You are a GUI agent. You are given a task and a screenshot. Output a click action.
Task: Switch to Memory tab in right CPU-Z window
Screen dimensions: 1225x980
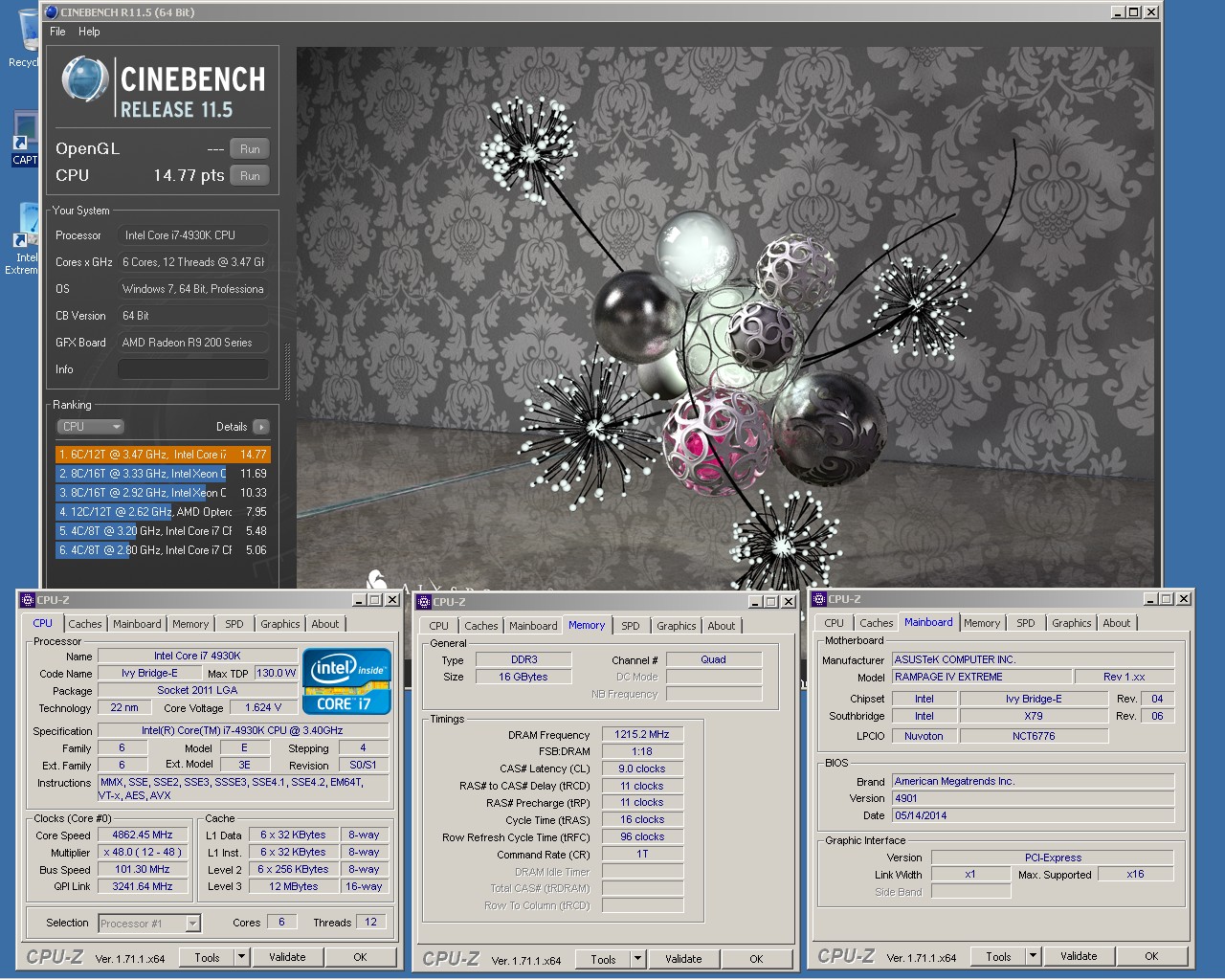point(982,623)
